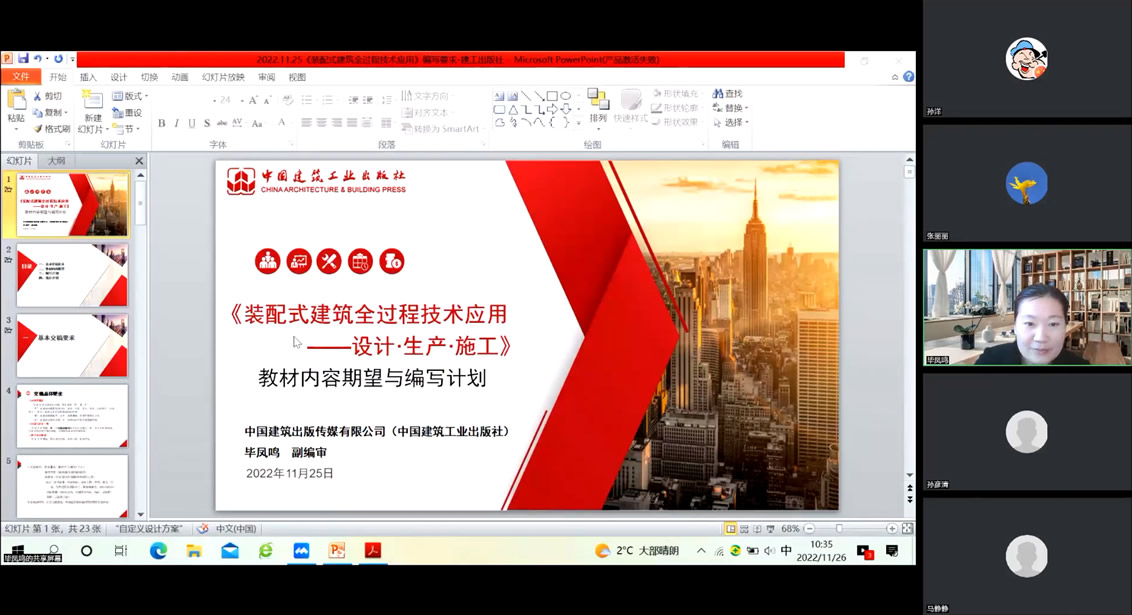Click the New Slide (新建幻灯片) icon

tap(92, 101)
